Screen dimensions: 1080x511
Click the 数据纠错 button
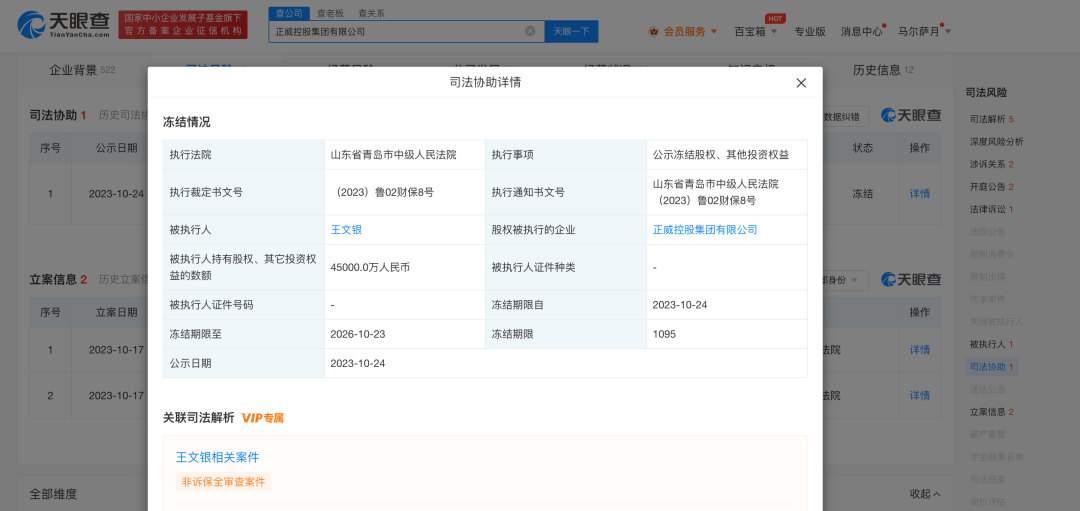coord(843,116)
